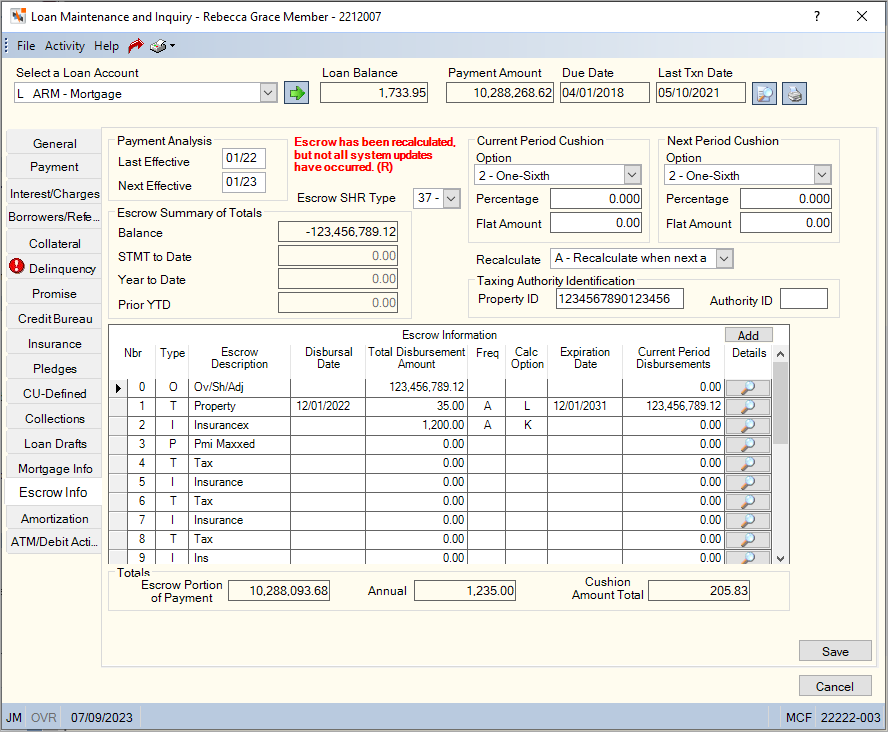Click the Last Effective date field
The image size is (888, 732).
click(244, 159)
